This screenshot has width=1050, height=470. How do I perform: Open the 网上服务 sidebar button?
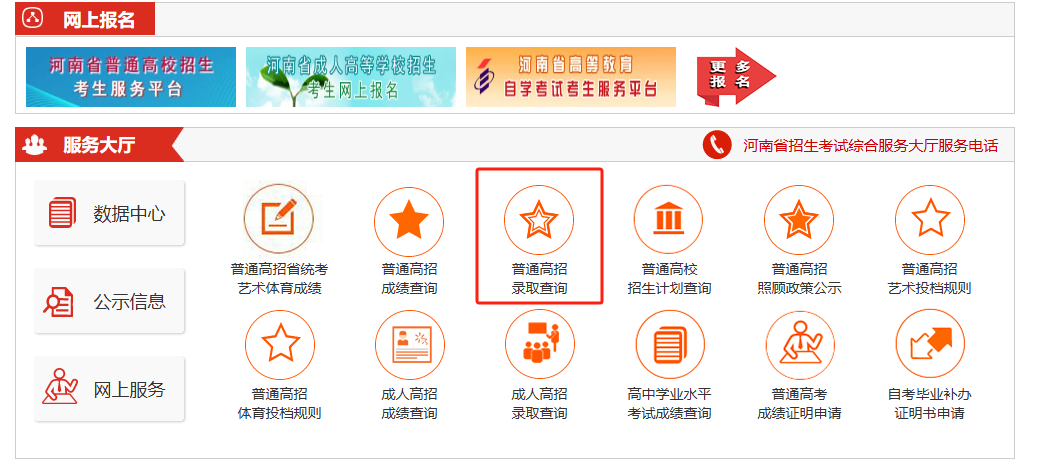click(x=109, y=388)
